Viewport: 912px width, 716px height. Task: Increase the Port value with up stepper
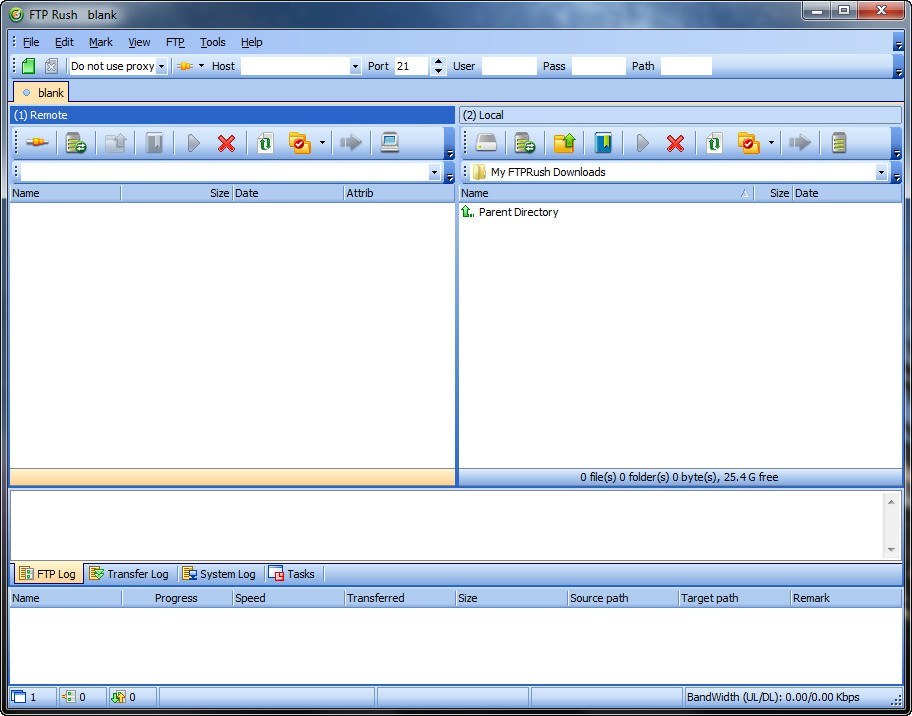pos(438,61)
